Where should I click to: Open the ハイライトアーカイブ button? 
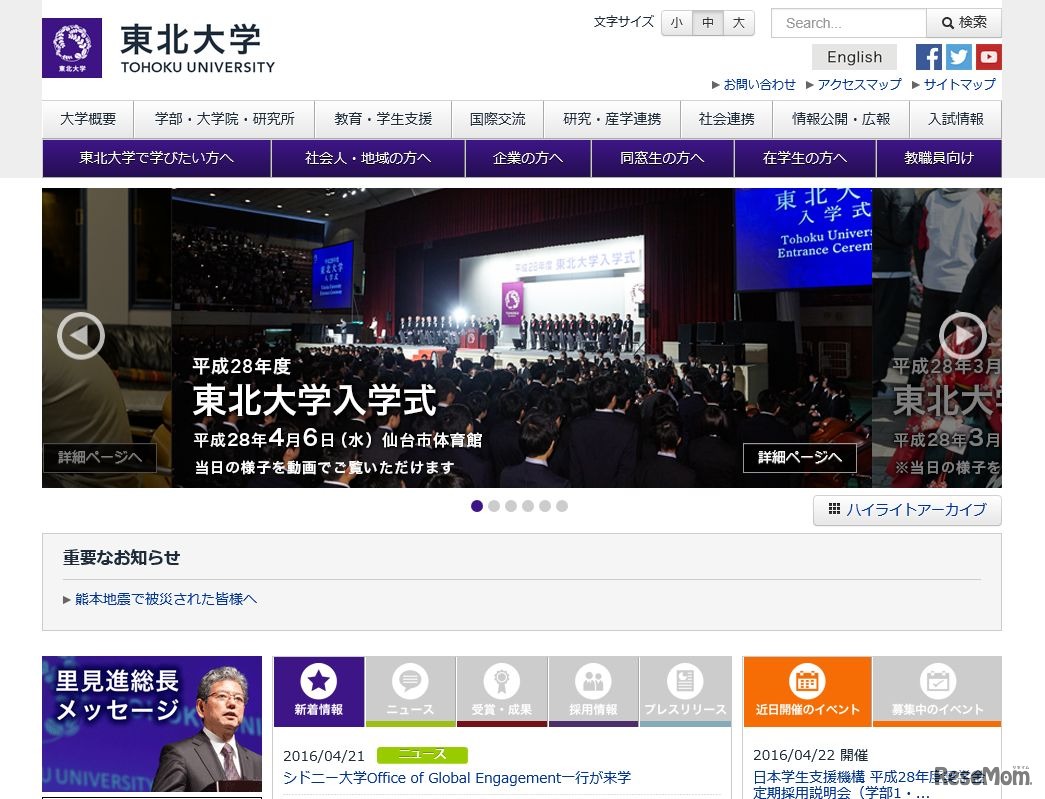pos(907,510)
